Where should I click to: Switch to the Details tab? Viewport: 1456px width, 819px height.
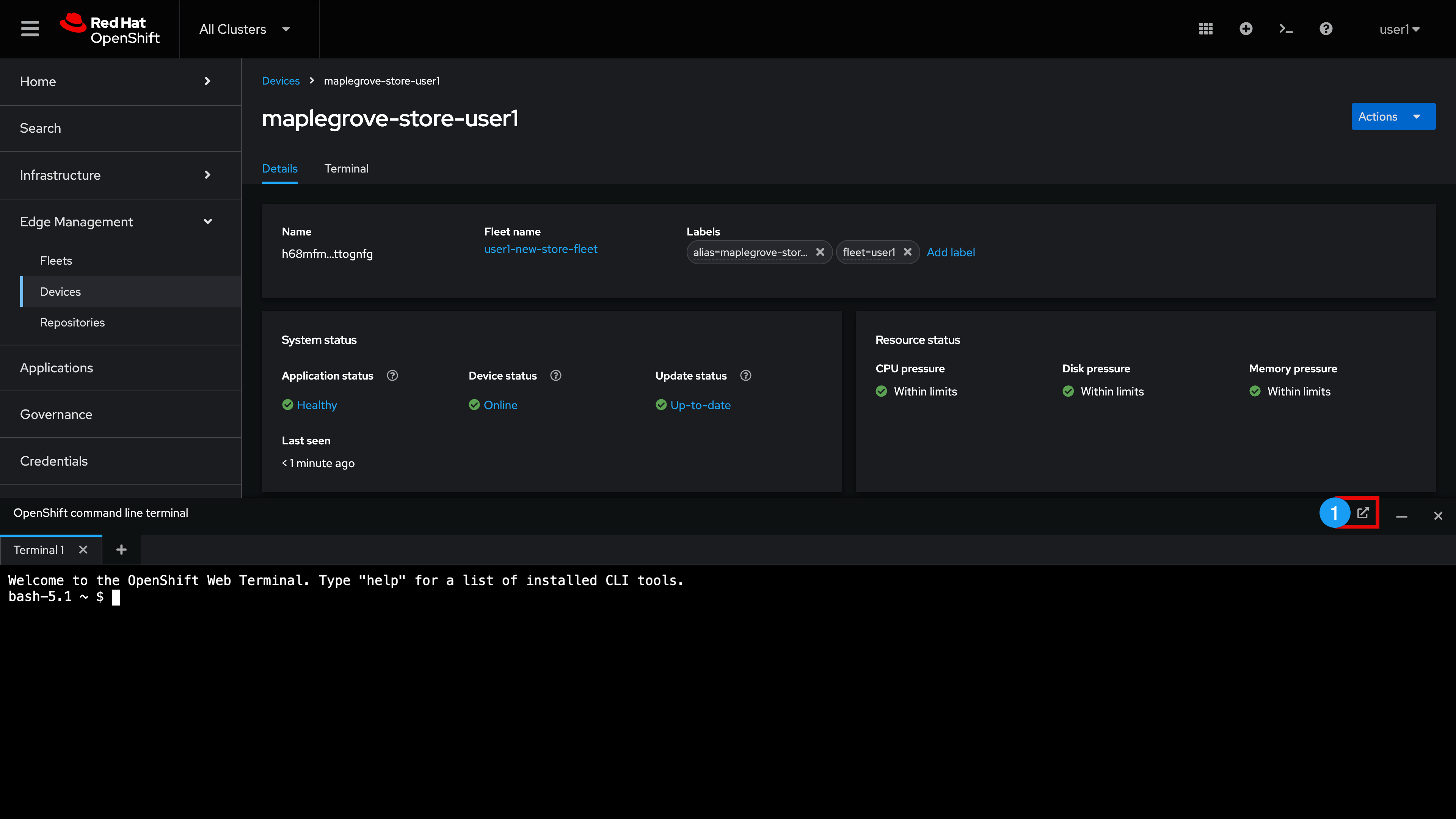(x=279, y=168)
